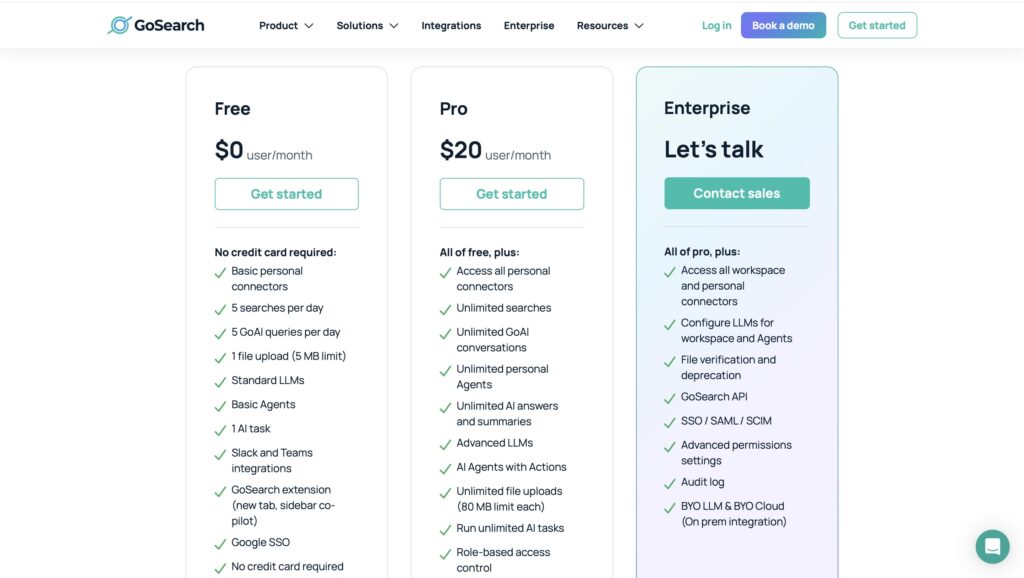Click the checkmark next to Audit log
Image resolution: width=1024 pixels, height=578 pixels.
(671, 483)
